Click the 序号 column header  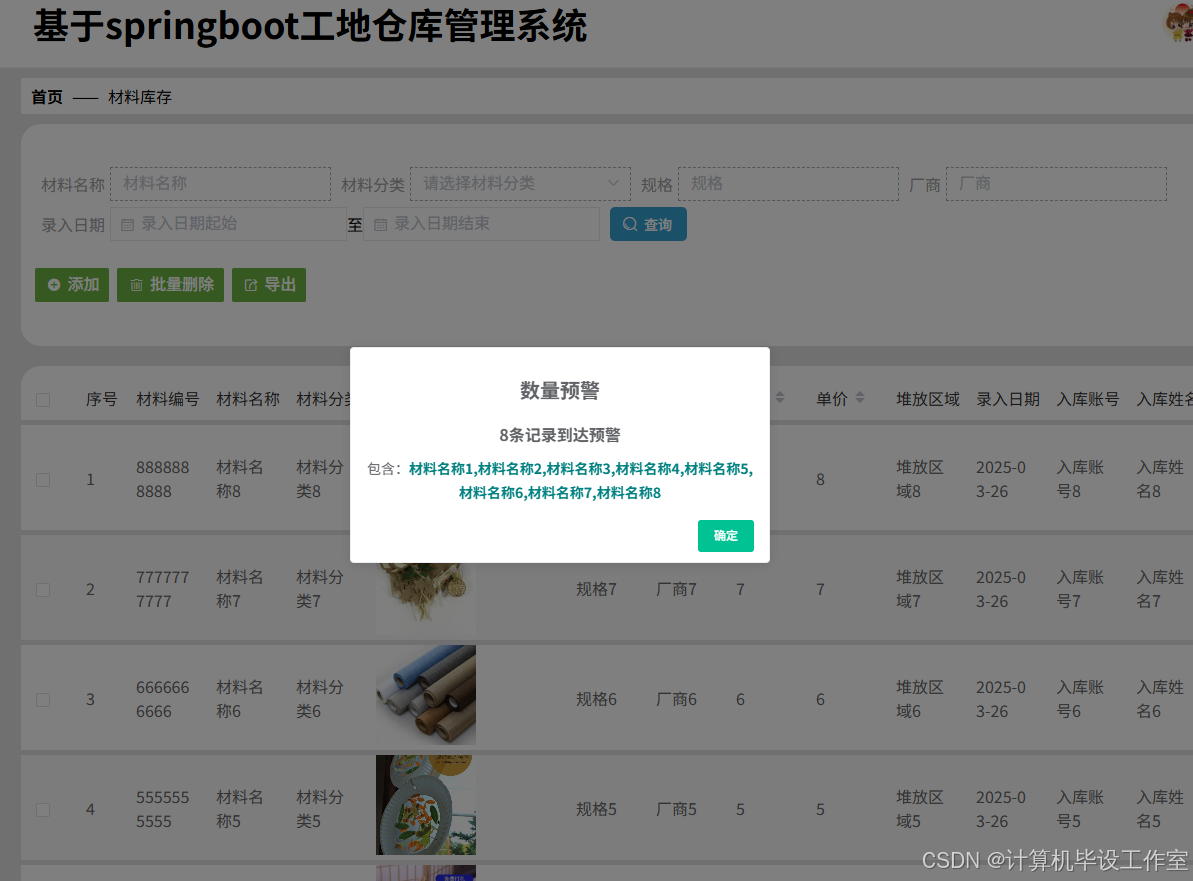click(x=101, y=399)
